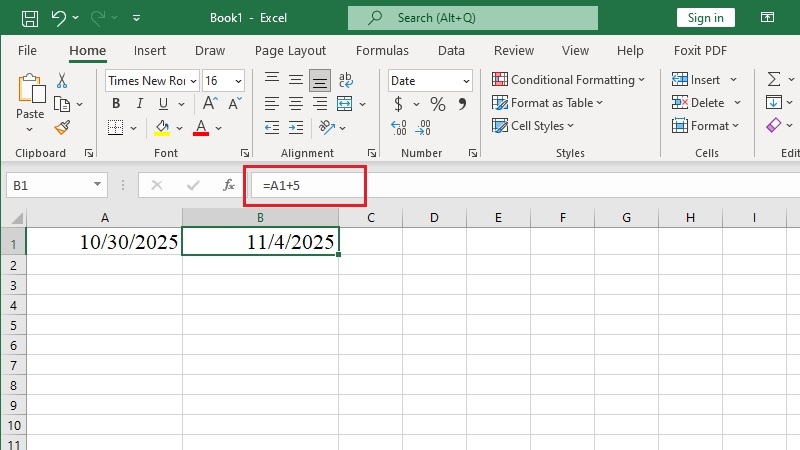The width and height of the screenshot is (800, 450).
Task: Switch to the Page Layout tab
Action: (x=290, y=51)
